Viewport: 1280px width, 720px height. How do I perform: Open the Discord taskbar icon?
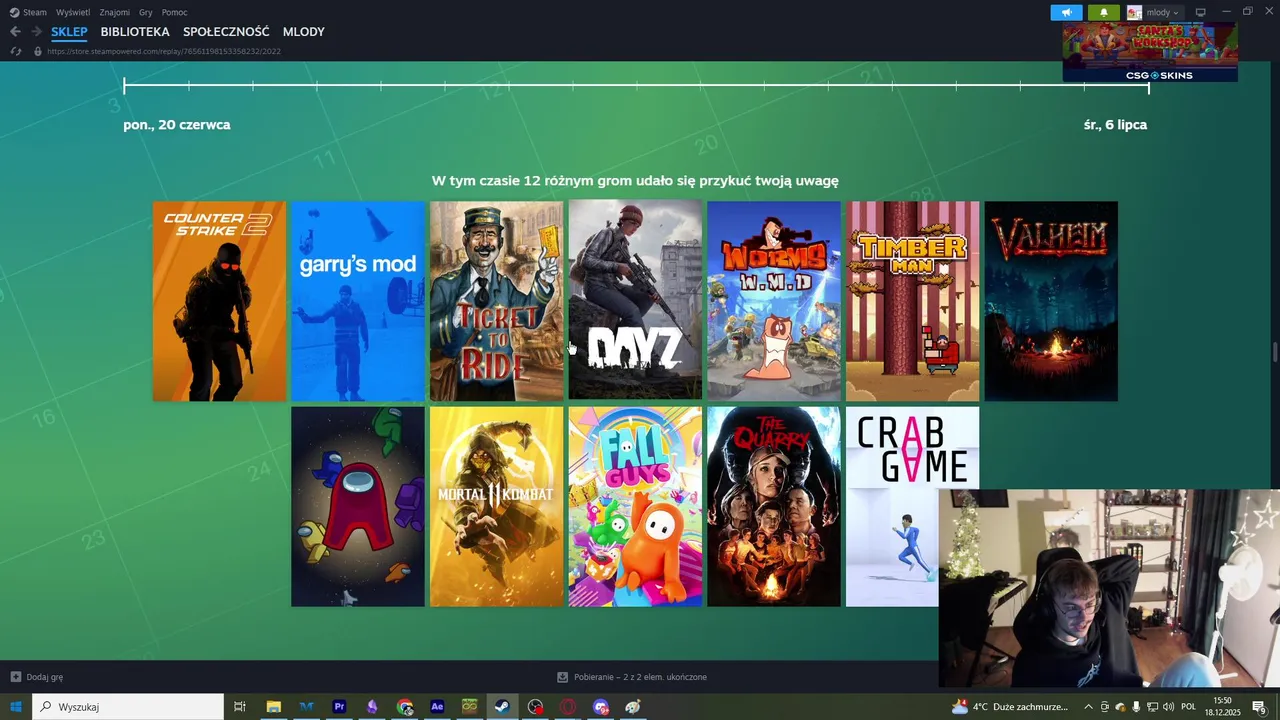[x=601, y=707]
